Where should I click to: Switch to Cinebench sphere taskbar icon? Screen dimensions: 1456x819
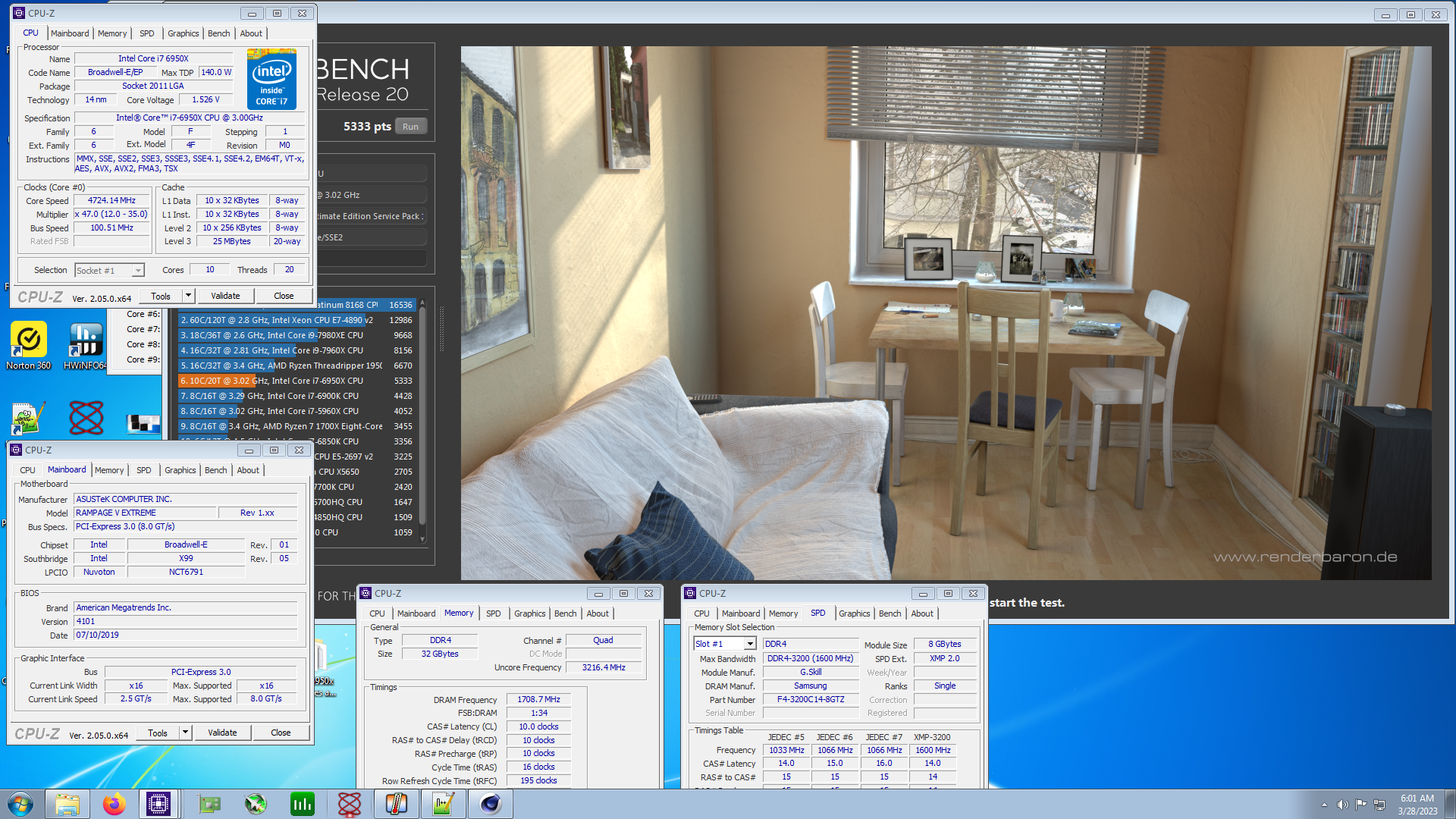[x=491, y=804]
